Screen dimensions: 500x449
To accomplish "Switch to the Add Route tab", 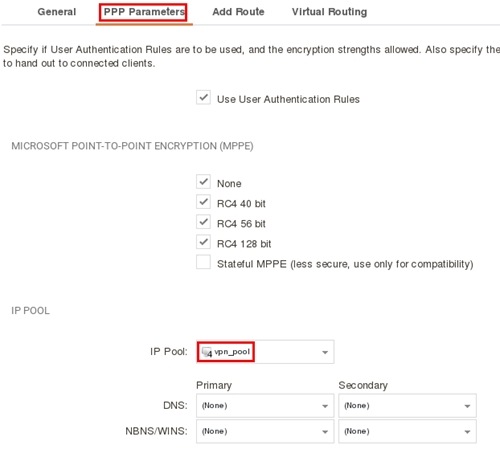I will tap(238, 12).
